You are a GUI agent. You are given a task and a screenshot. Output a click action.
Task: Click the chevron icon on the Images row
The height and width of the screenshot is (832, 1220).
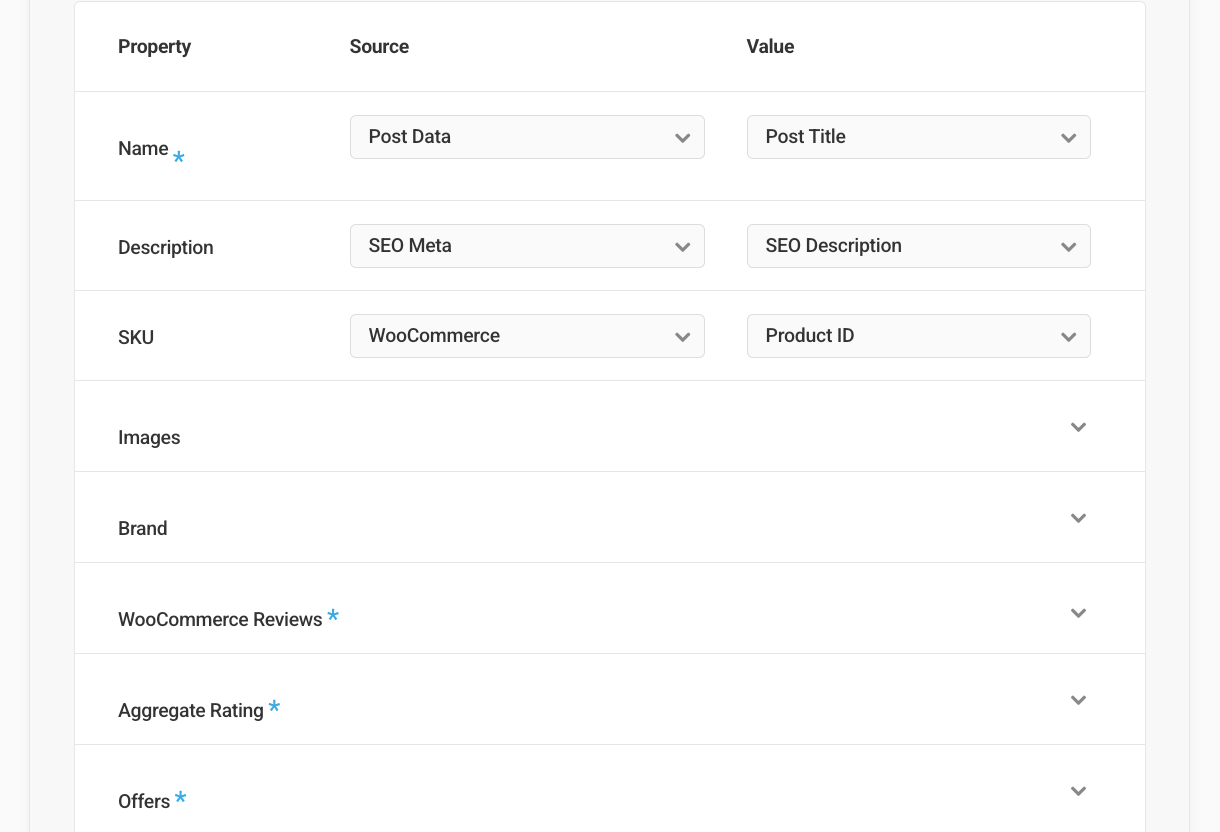click(1078, 427)
